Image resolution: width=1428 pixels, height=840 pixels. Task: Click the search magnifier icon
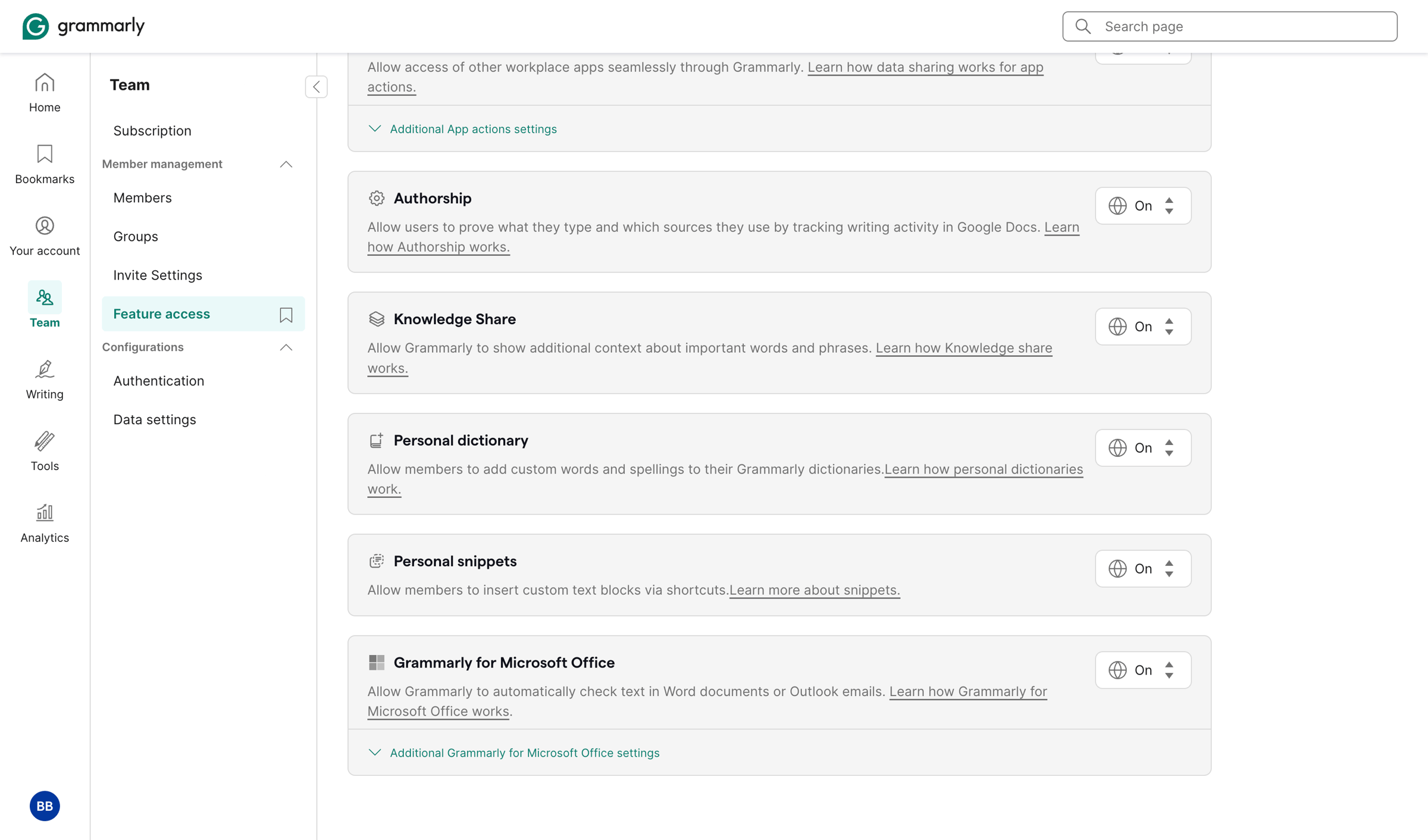(1083, 26)
